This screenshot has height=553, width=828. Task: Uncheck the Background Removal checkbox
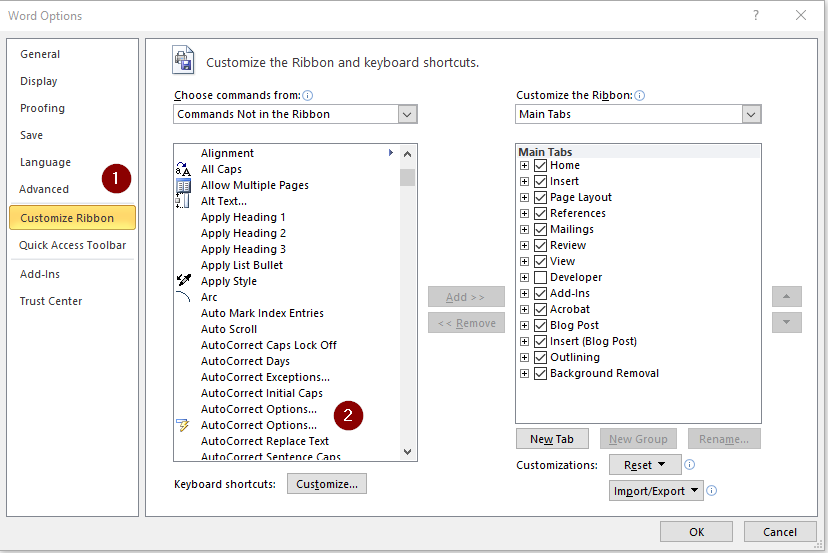(540, 373)
